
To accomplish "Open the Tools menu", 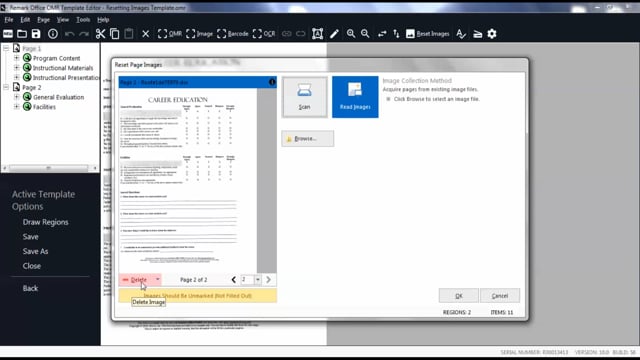I will coord(83,20).
